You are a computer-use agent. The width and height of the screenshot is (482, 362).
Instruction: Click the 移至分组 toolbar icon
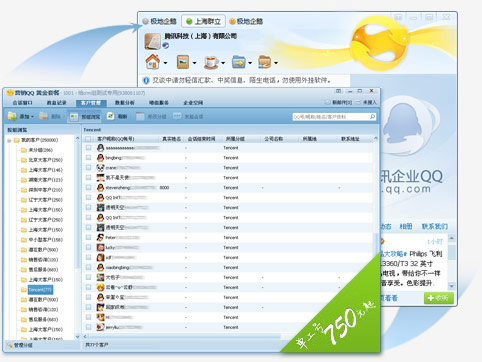click(140, 116)
